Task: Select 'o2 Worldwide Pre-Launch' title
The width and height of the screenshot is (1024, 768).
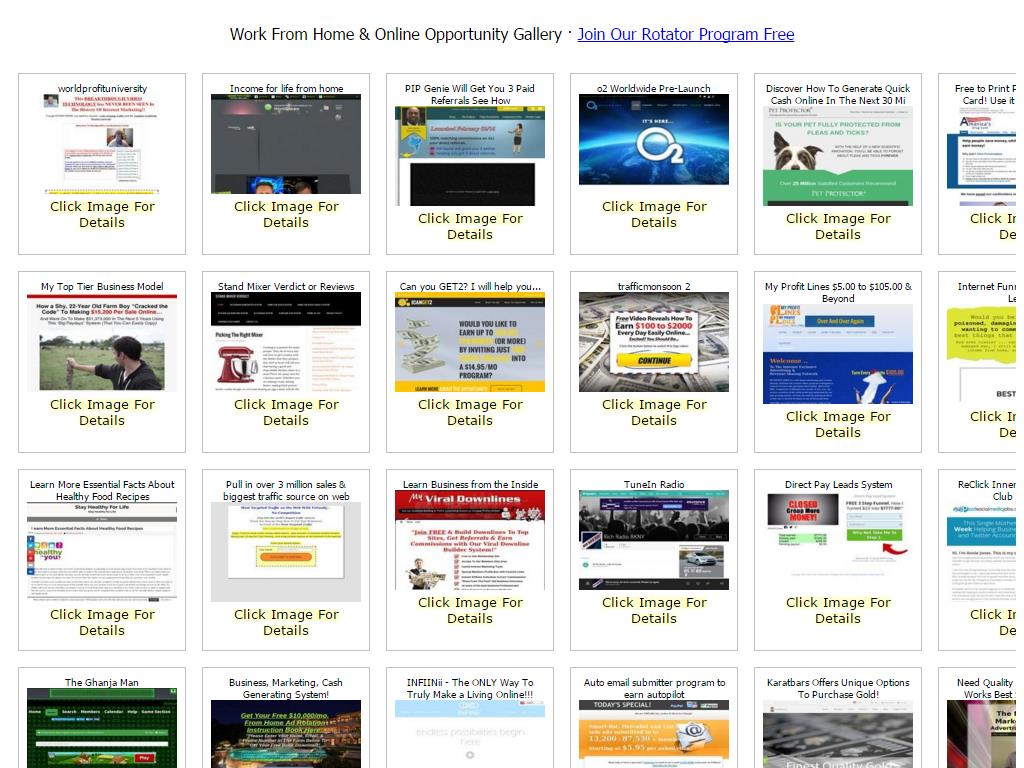Action: tap(654, 88)
